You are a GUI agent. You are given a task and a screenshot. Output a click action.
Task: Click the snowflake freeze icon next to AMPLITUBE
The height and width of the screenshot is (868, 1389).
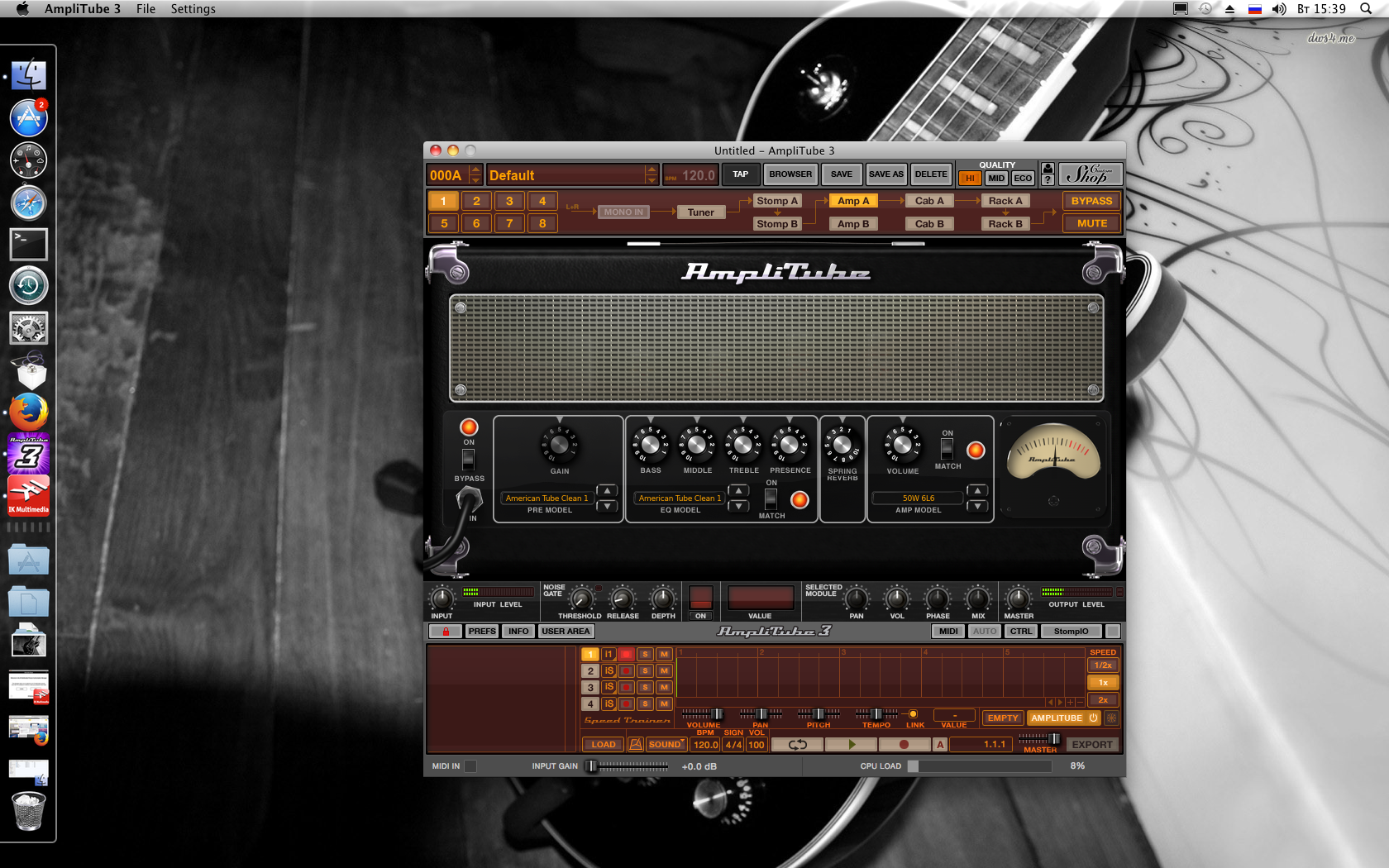pos(1112,718)
